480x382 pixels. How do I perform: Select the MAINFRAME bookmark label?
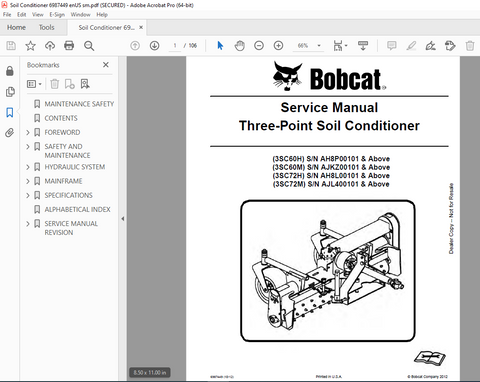click(x=63, y=181)
